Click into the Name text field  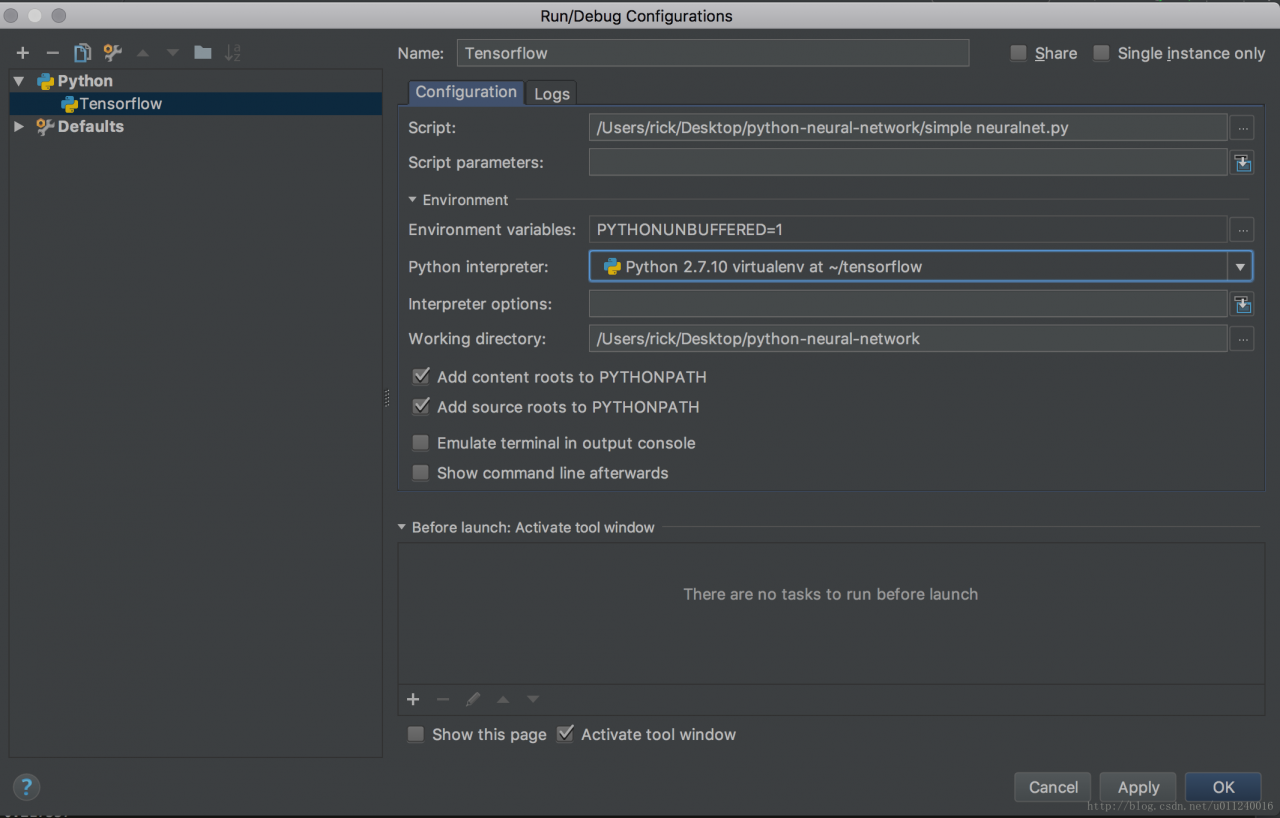712,53
